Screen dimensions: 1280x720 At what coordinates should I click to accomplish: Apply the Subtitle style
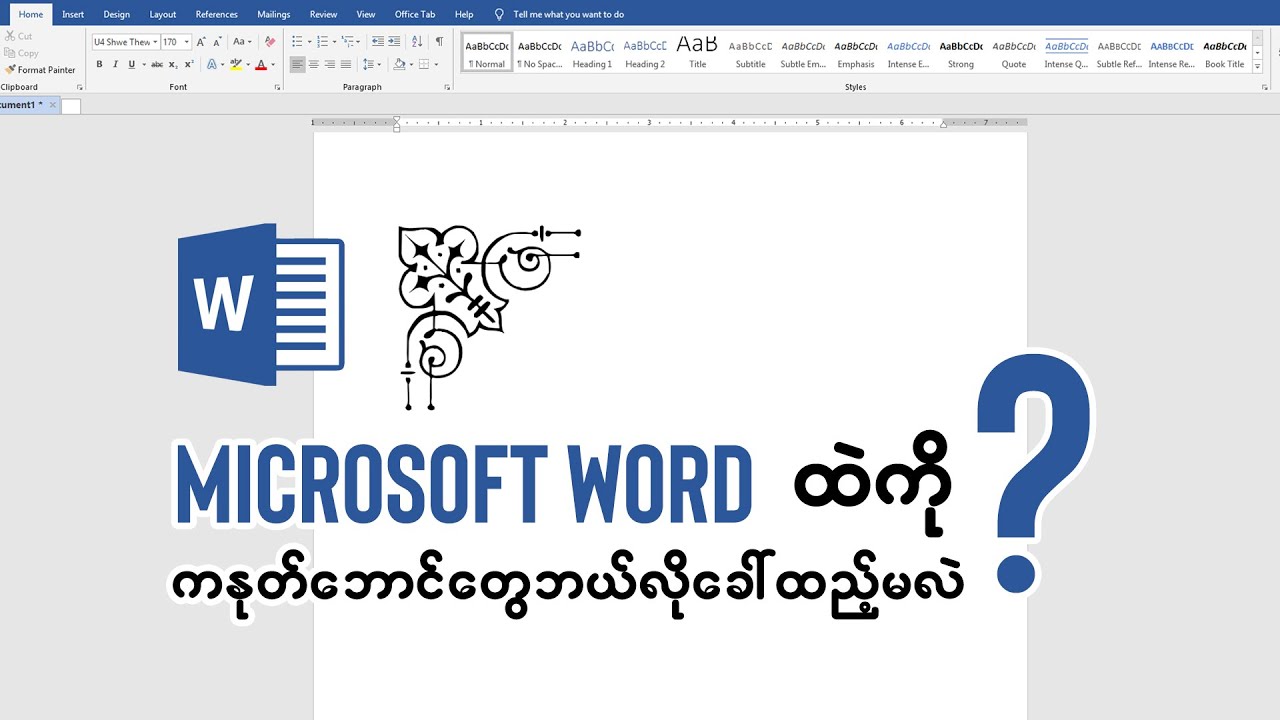coord(750,53)
